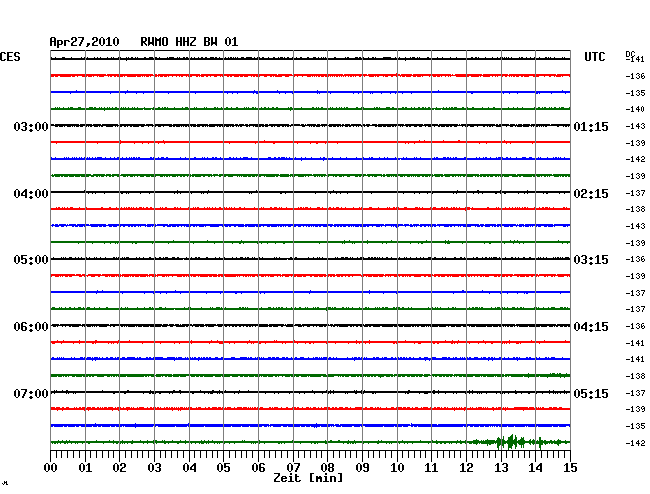Select minute tick label 13

(501, 468)
